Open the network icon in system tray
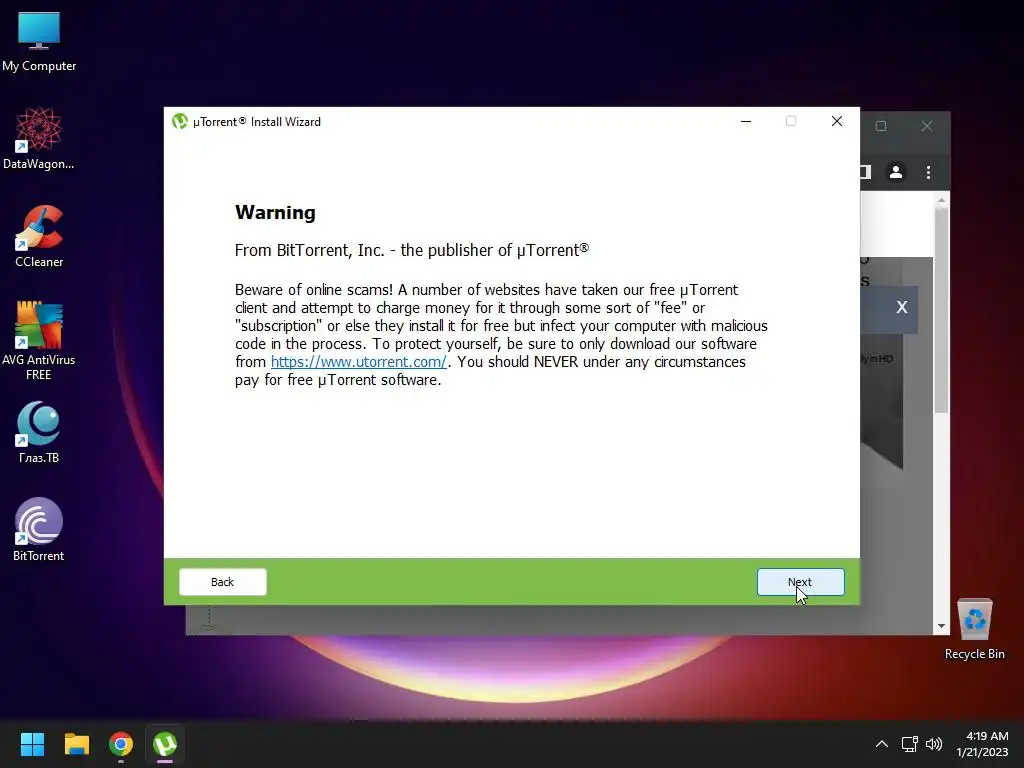Viewport: 1024px width, 768px height. 909,744
